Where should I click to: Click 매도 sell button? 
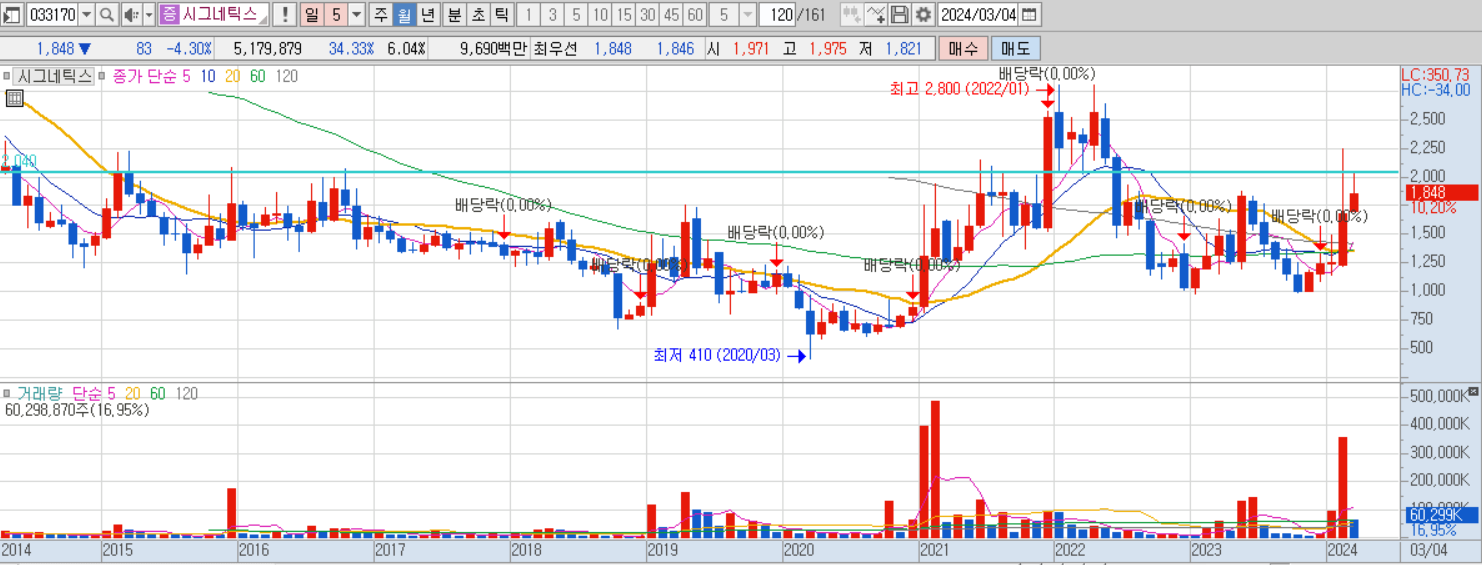coord(1015,48)
